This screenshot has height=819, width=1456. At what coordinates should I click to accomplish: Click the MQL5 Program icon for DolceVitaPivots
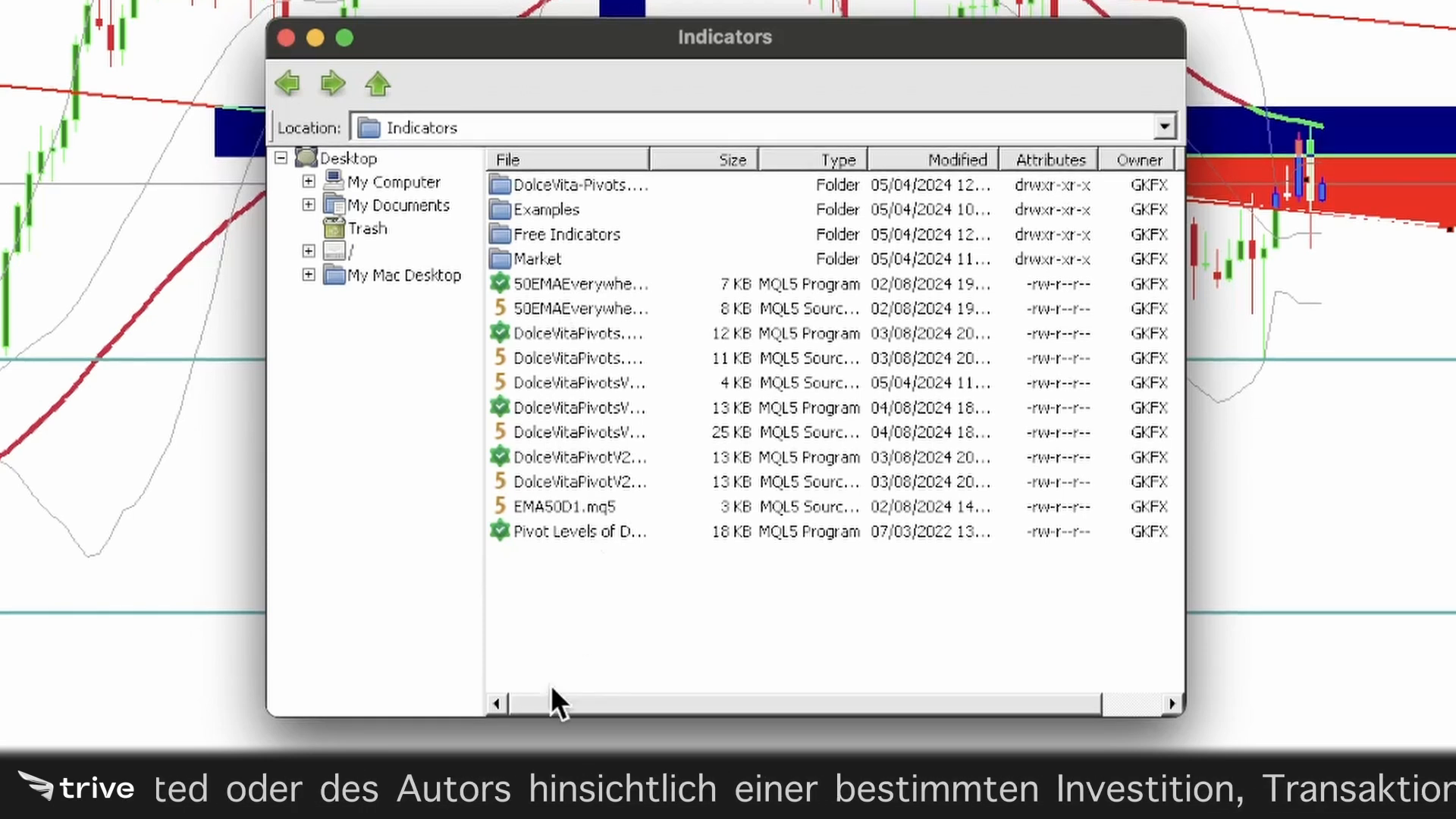point(500,333)
